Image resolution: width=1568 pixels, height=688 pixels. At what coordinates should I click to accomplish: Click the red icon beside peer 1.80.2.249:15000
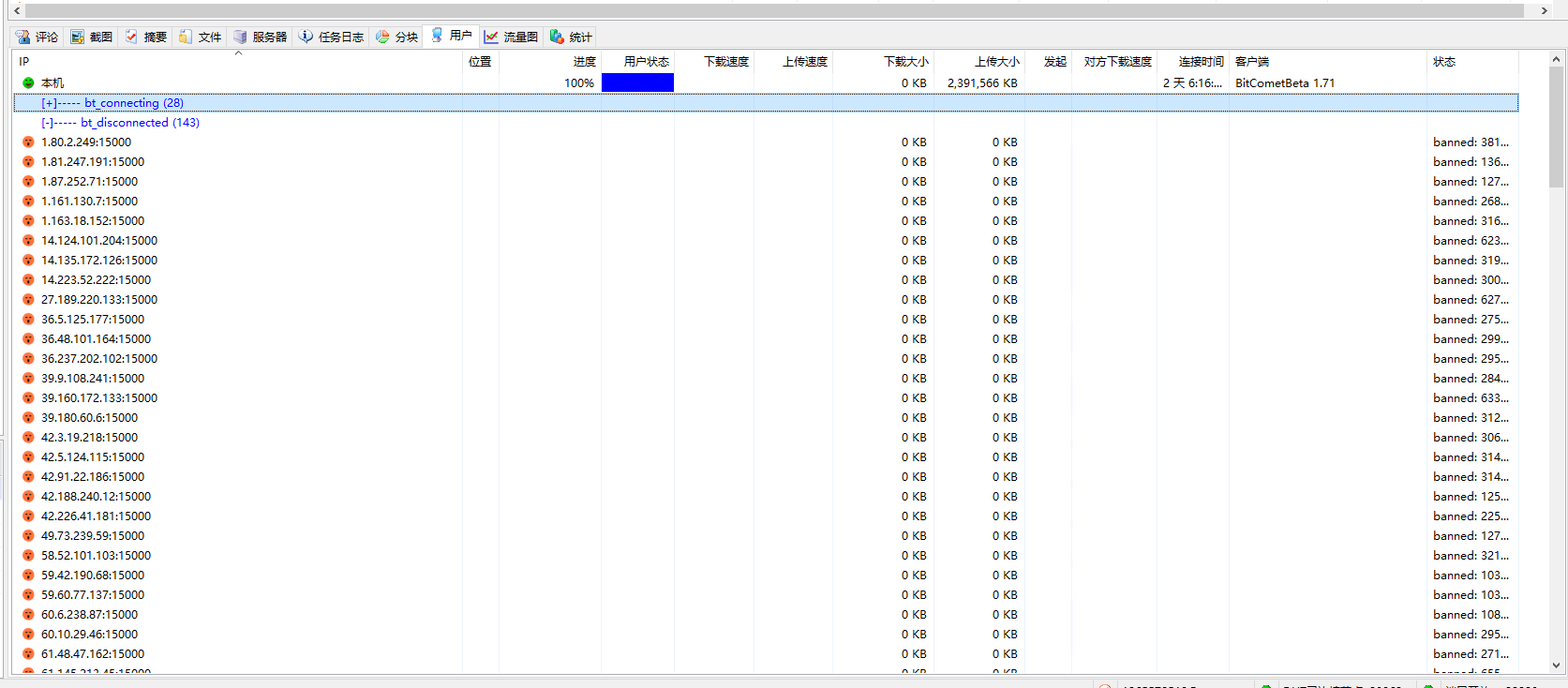(28, 142)
